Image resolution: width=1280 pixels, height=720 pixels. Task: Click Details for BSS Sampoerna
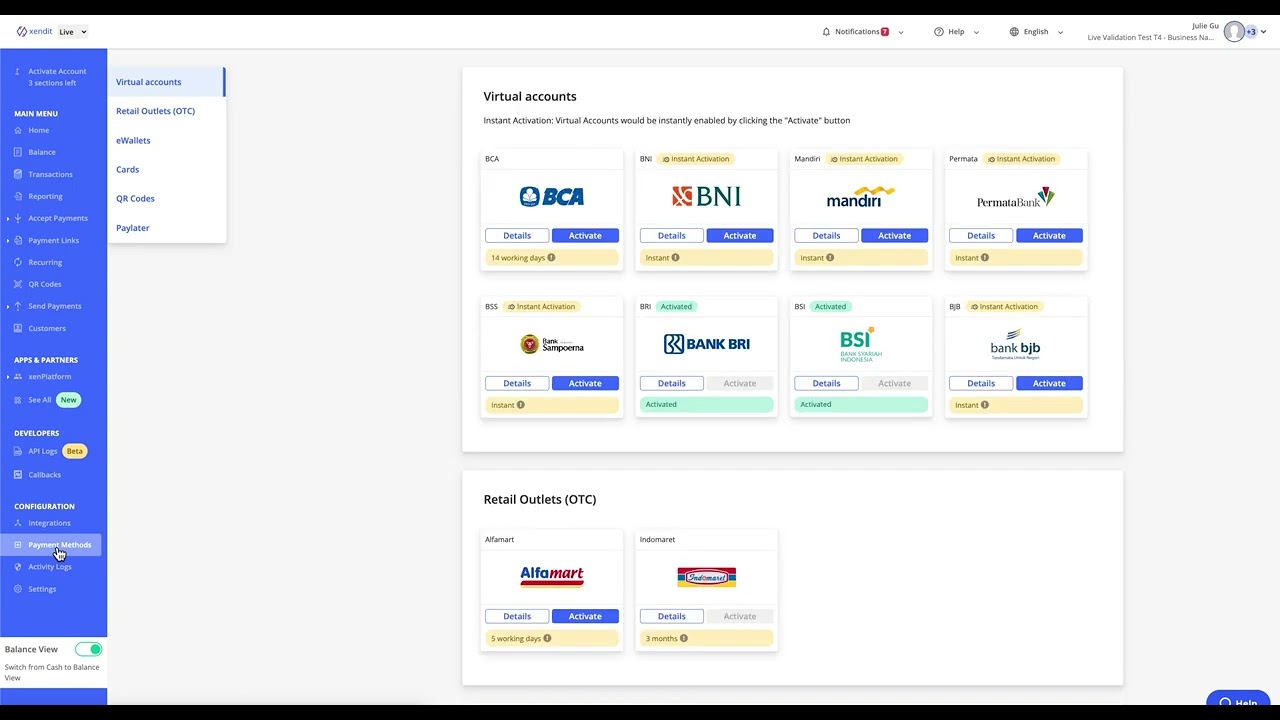(x=517, y=383)
